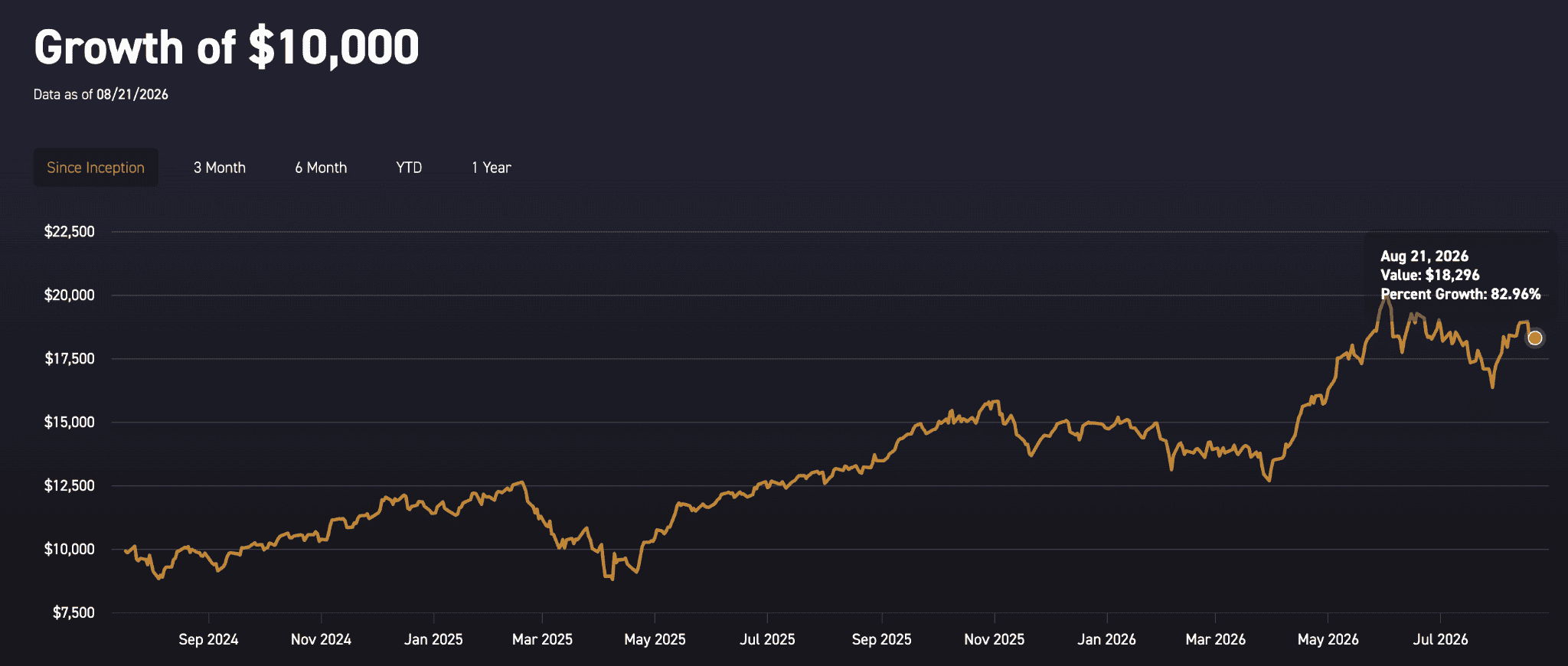Image resolution: width=1568 pixels, height=666 pixels.
Task: Click the Mar 2025 x-axis label
Action: pyautogui.click(x=542, y=640)
